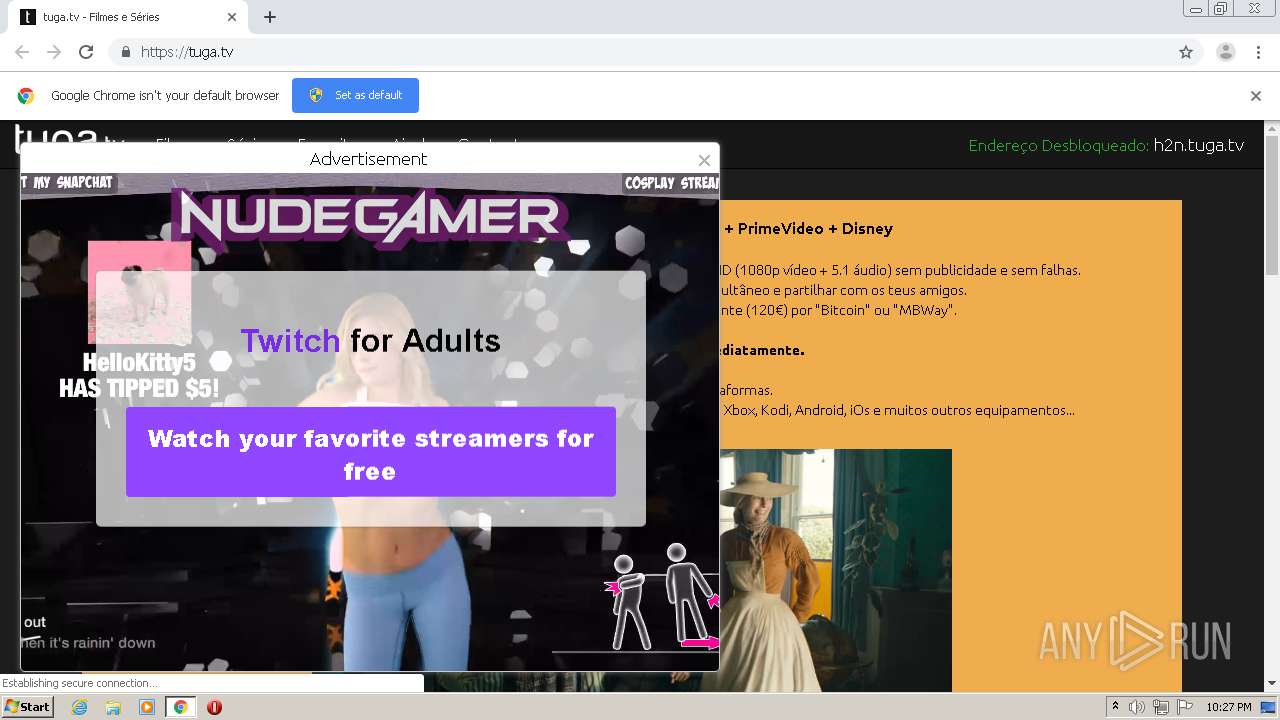Launch Internet Explorer from the taskbar
Viewport: 1280px width, 720px height.
[x=80, y=707]
